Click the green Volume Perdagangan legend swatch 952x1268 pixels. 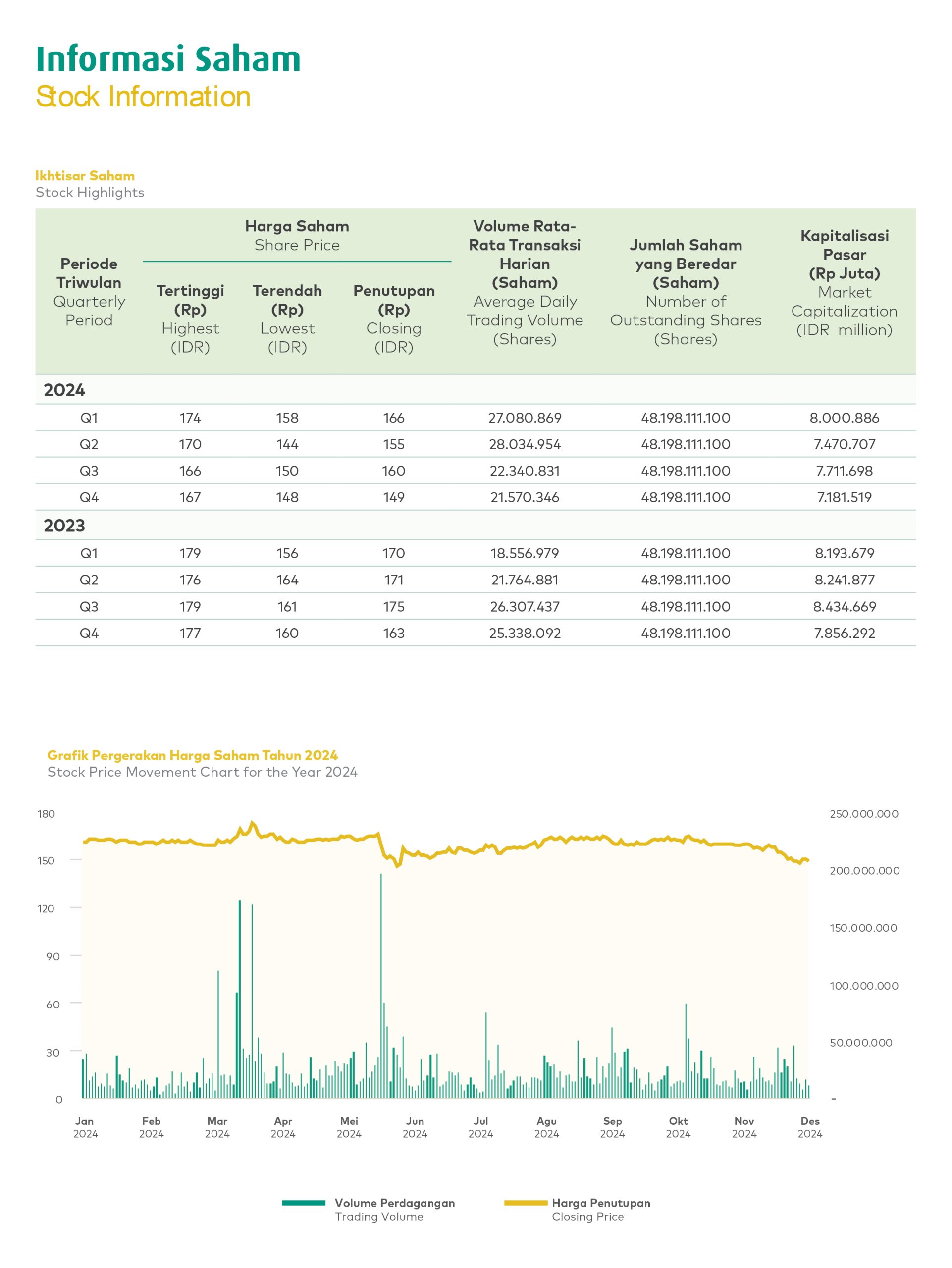click(x=304, y=1203)
